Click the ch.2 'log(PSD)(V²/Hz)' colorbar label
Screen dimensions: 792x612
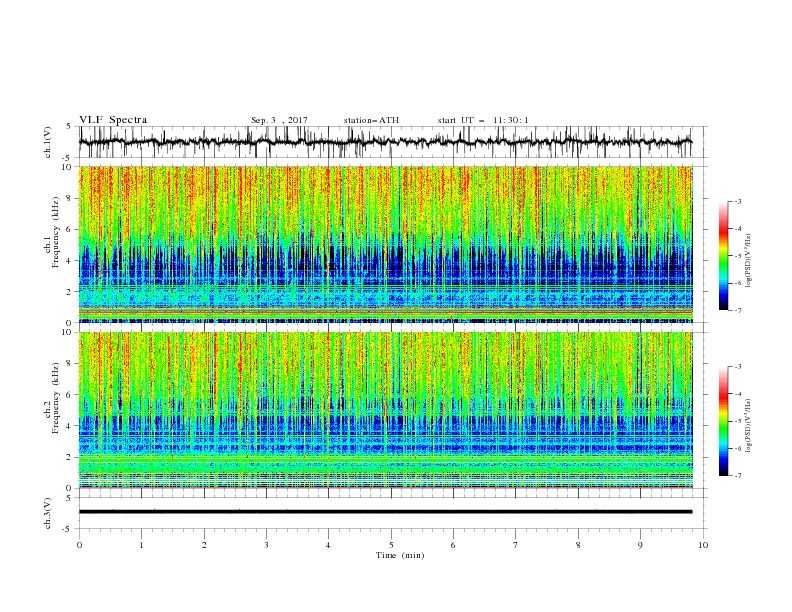748,426
